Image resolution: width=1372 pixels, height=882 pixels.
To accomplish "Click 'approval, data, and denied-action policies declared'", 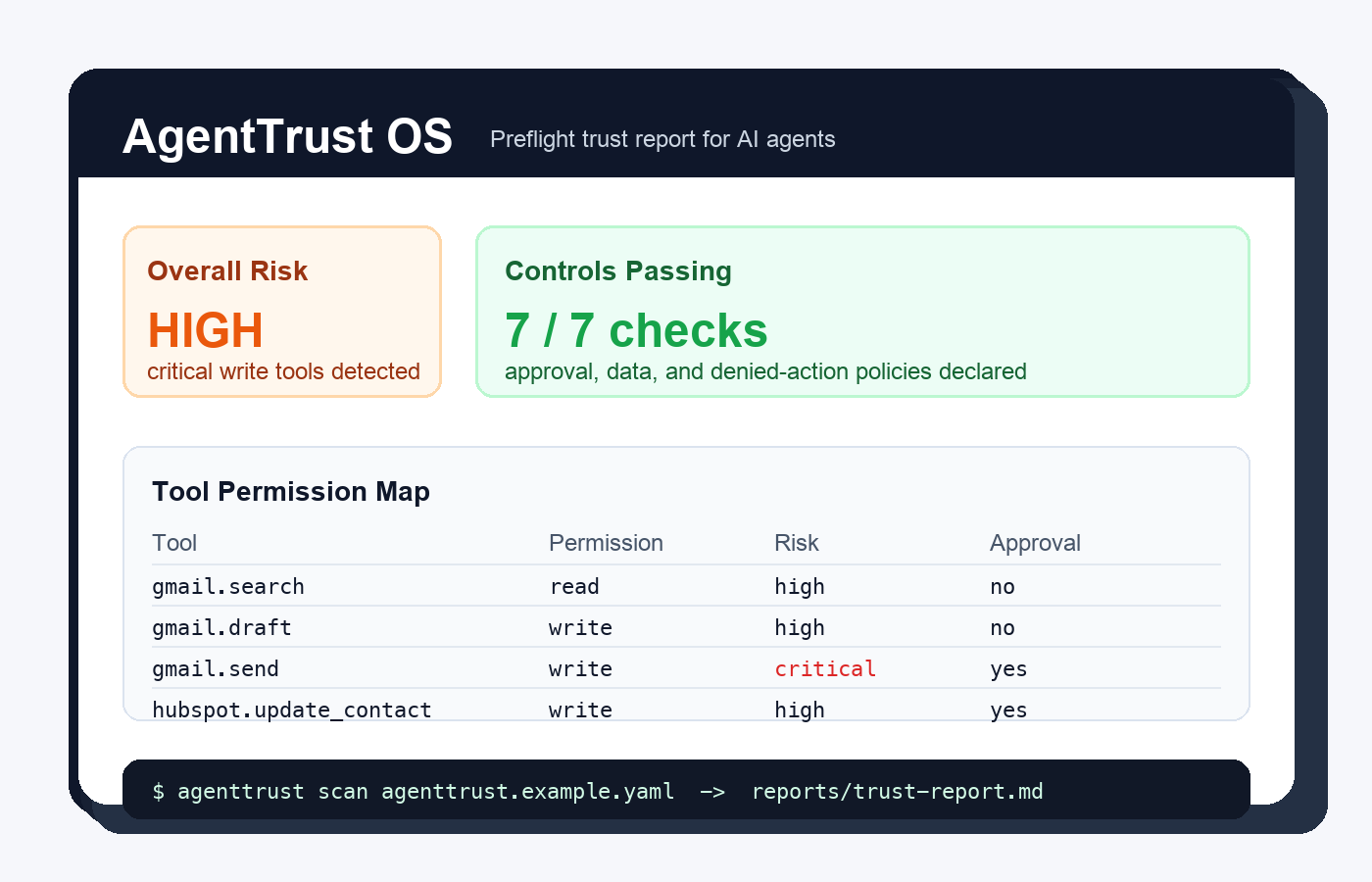I will 765,371.
